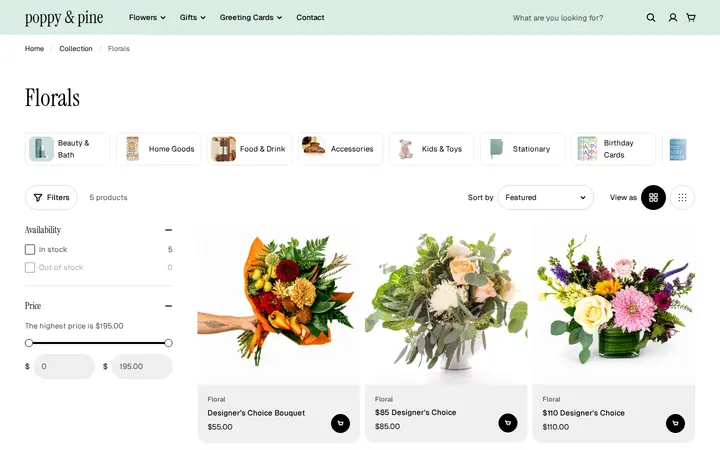Click the Home Goods category image
The height and width of the screenshot is (450, 720).
click(x=132, y=149)
